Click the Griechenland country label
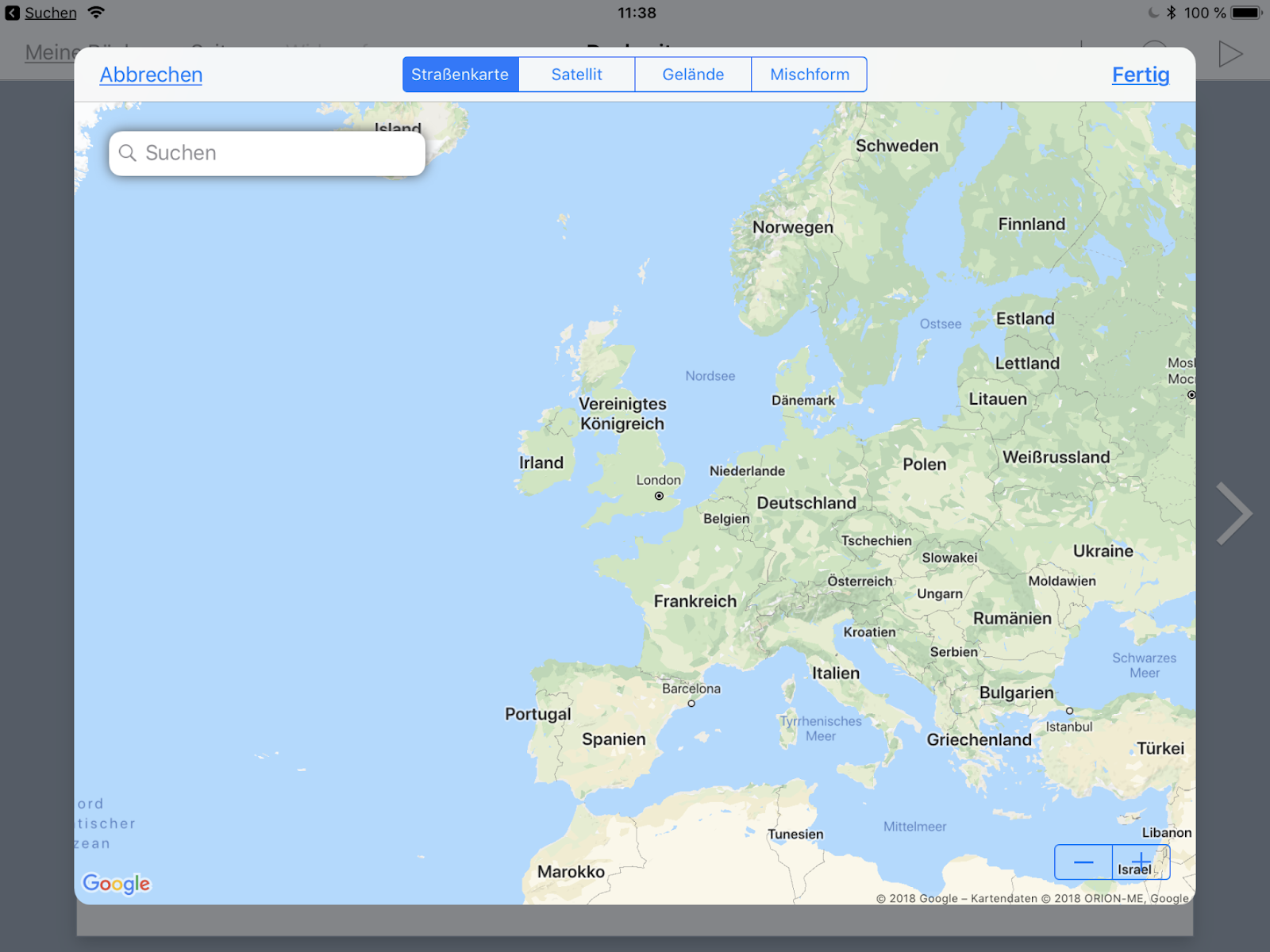1270x952 pixels. click(x=979, y=740)
